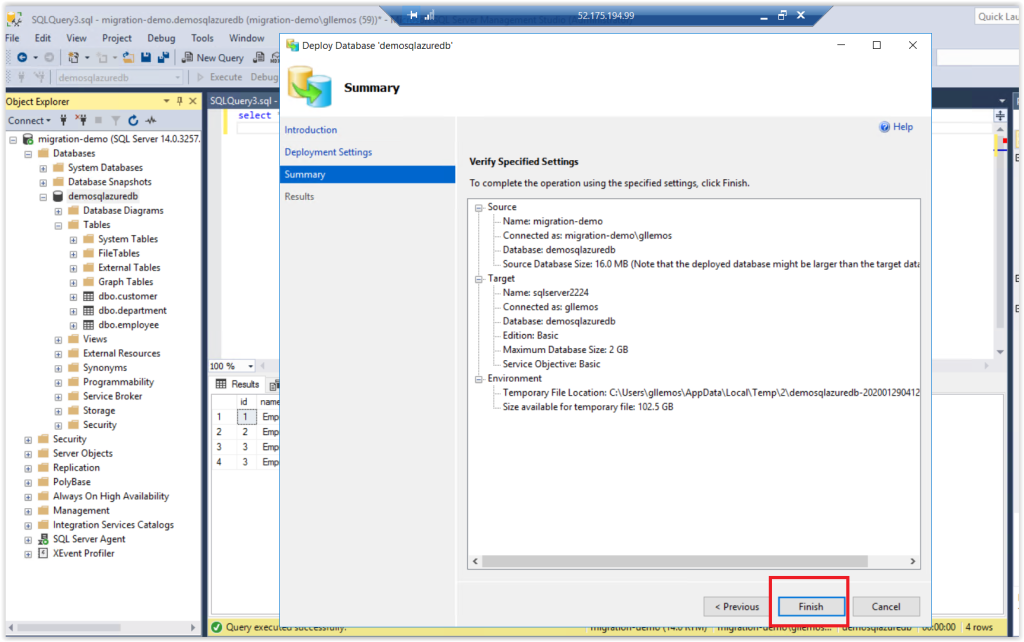The image size is (1024, 642).
Task: Click Connect Object Explorer plug icon
Action: [63, 120]
